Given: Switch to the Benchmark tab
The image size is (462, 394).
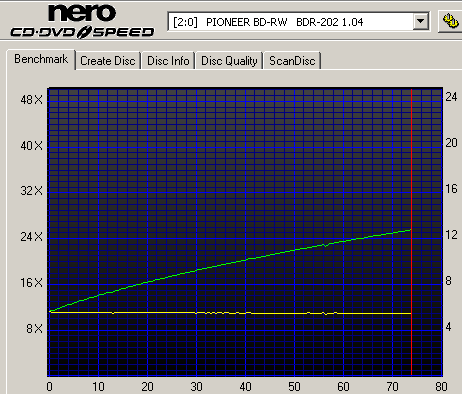Looking at the screenshot, I should pos(41,59).
